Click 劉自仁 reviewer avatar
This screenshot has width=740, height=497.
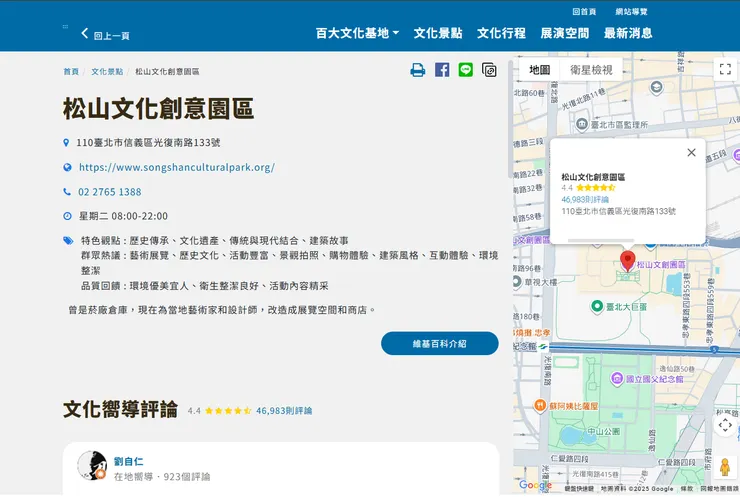point(92,465)
